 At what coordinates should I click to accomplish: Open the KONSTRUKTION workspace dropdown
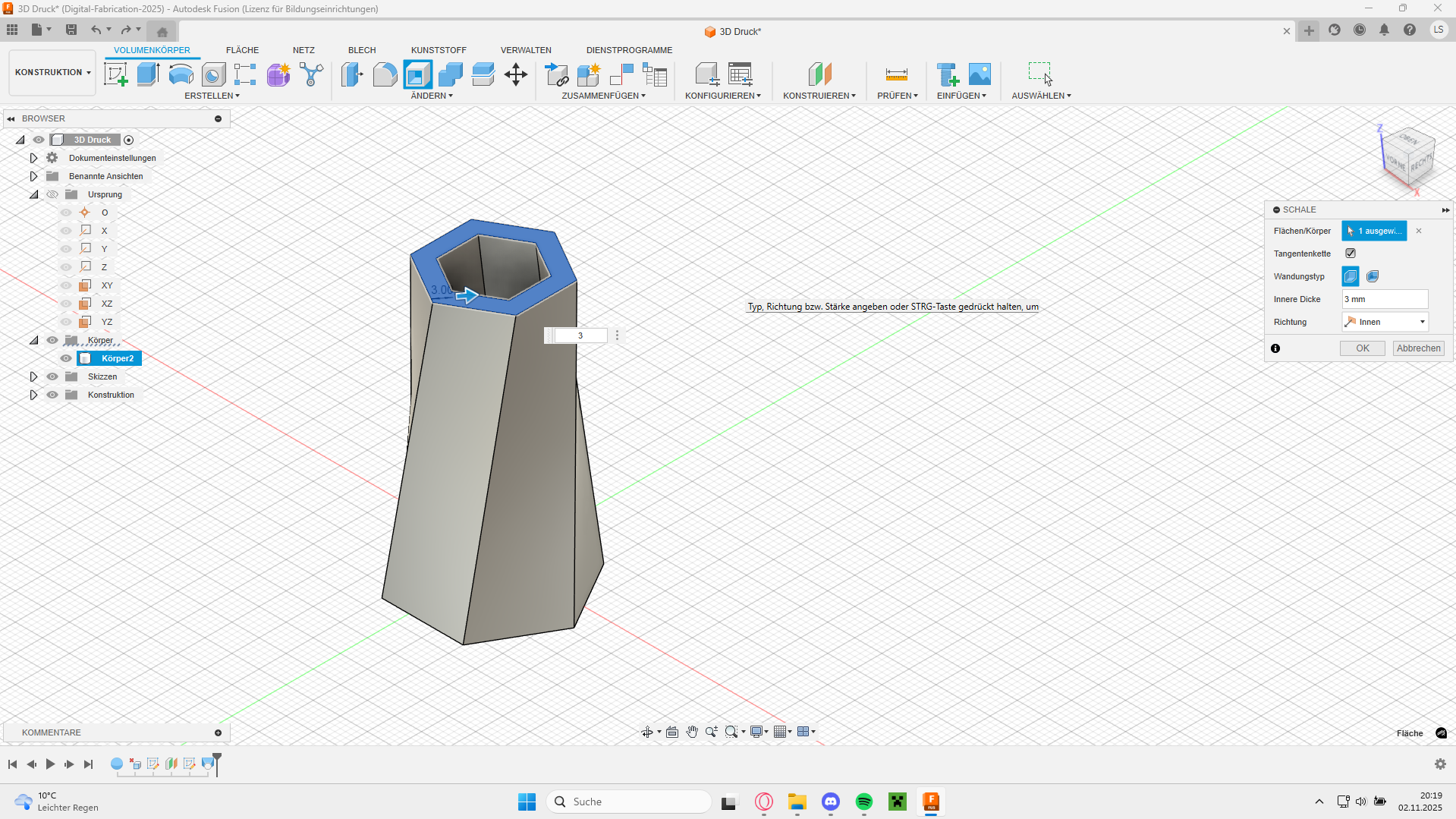click(52, 73)
